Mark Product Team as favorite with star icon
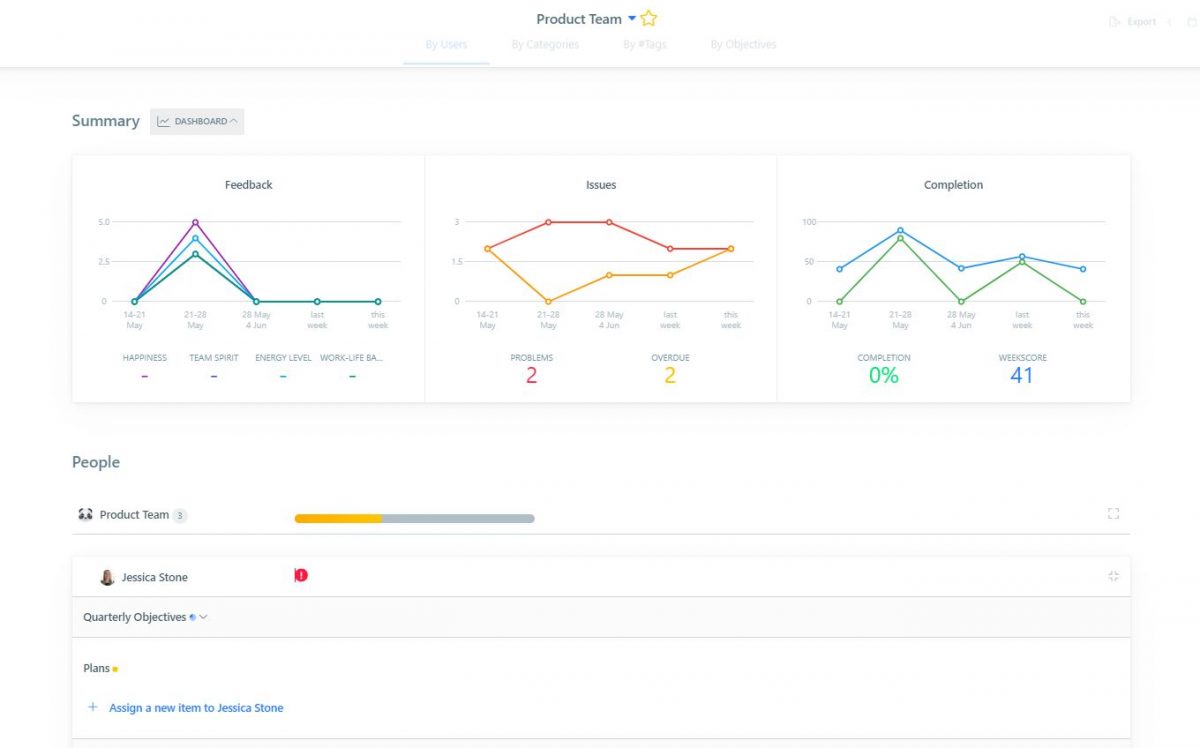The height and width of the screenshot is (748, 1200). tap(648, 18)
